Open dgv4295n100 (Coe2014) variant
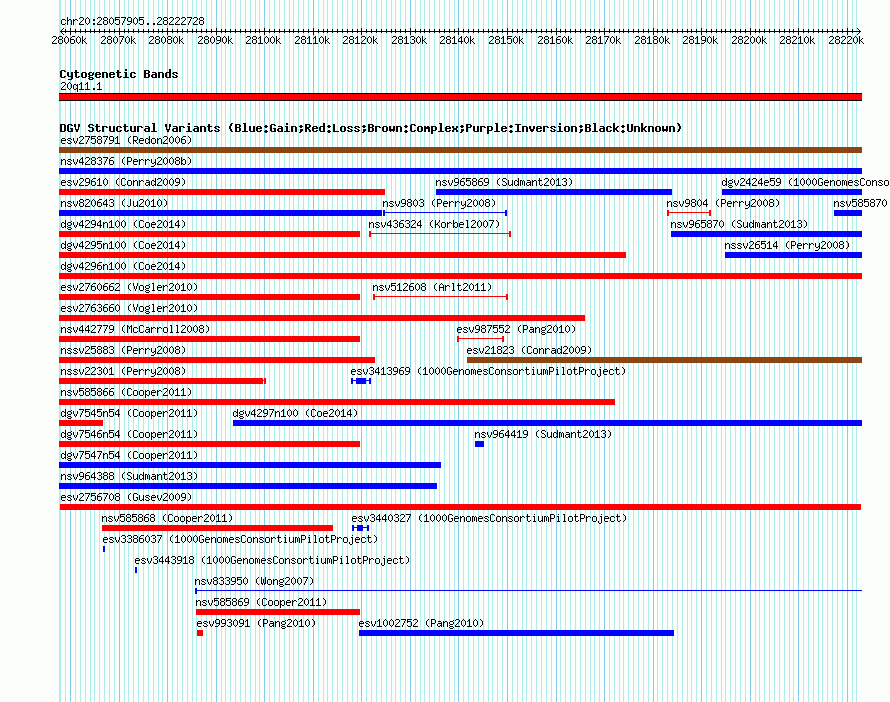The height and width of the screenshot is (702, 890). (x=123, y=245)
